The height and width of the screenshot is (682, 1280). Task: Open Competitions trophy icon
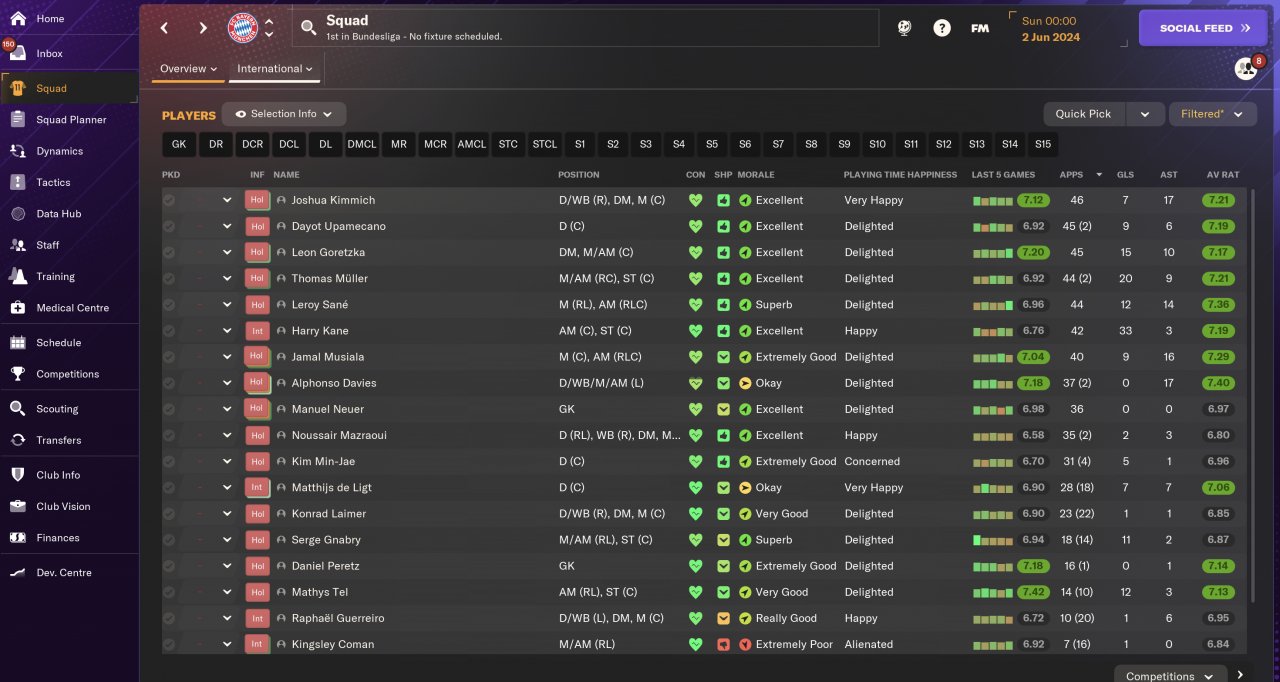18,373
